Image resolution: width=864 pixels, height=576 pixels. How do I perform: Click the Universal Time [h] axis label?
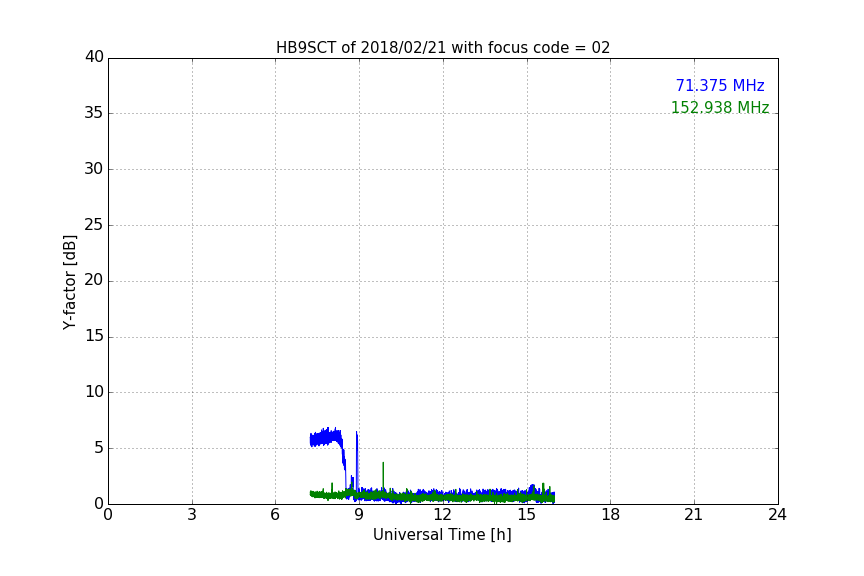tap(442, 535)
